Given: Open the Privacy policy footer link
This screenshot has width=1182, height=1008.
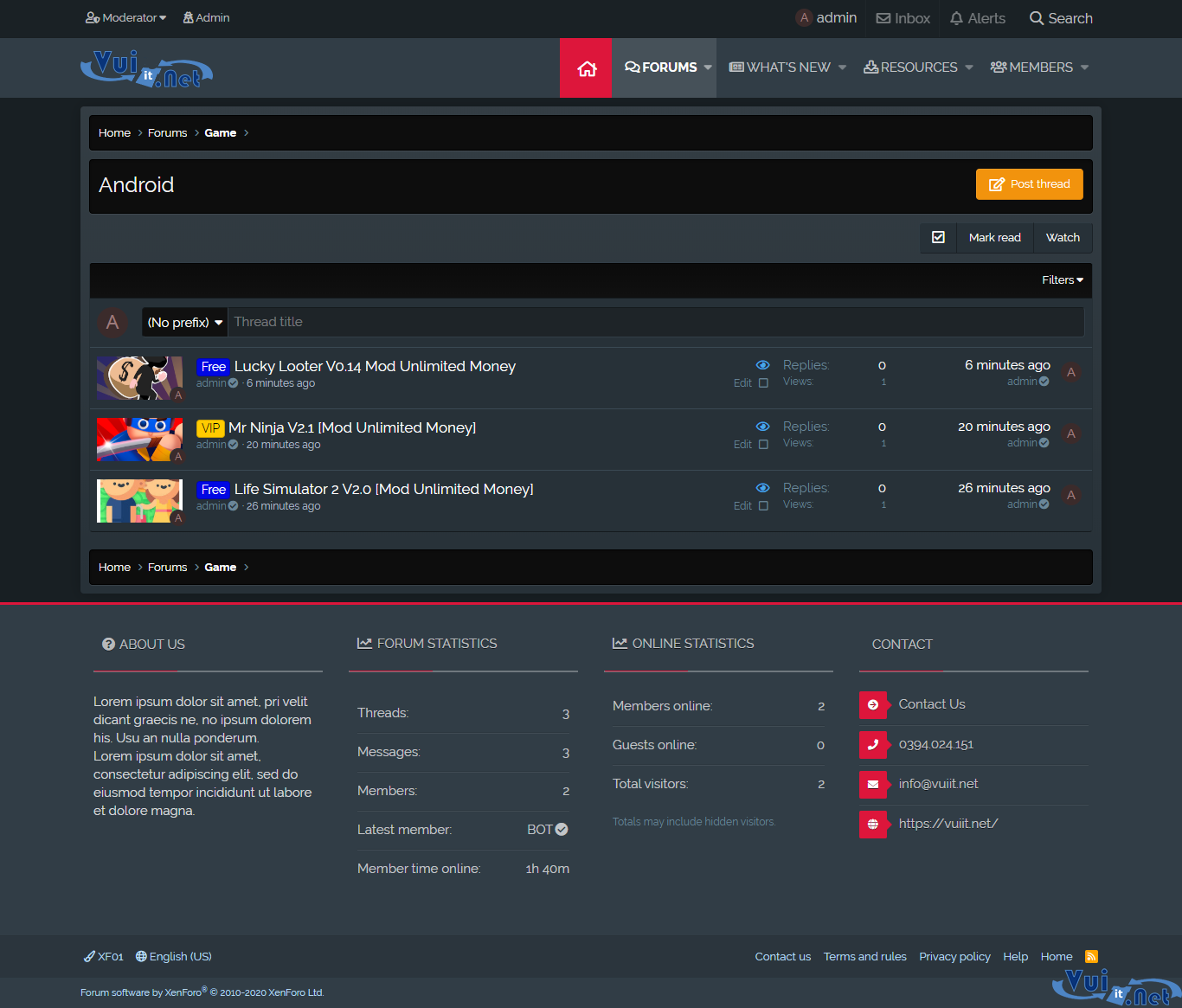Looking at the screenshot, I should click(x=954, y=956).
